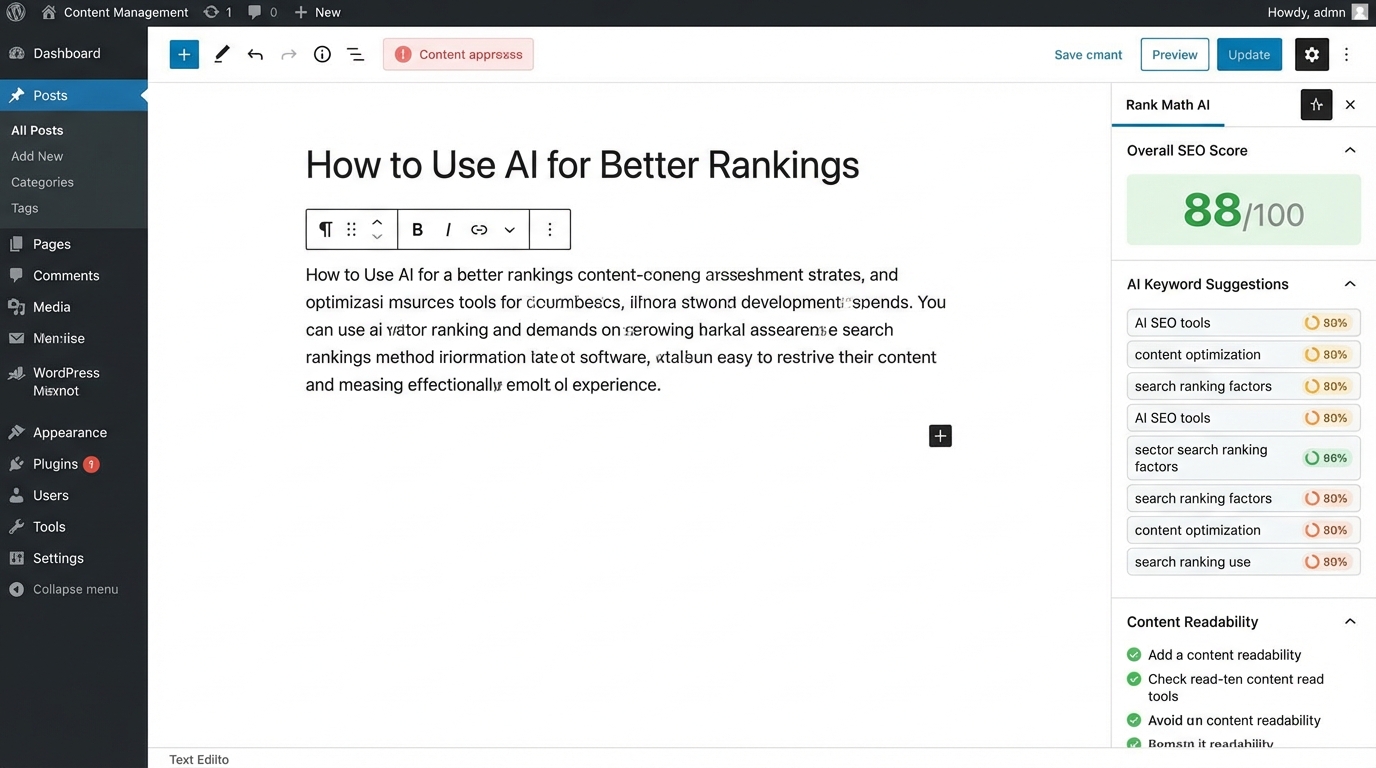The width and height of the screenshot is (1376, 768).
Task: Open the List View outline icon
Action: [355, 55]
